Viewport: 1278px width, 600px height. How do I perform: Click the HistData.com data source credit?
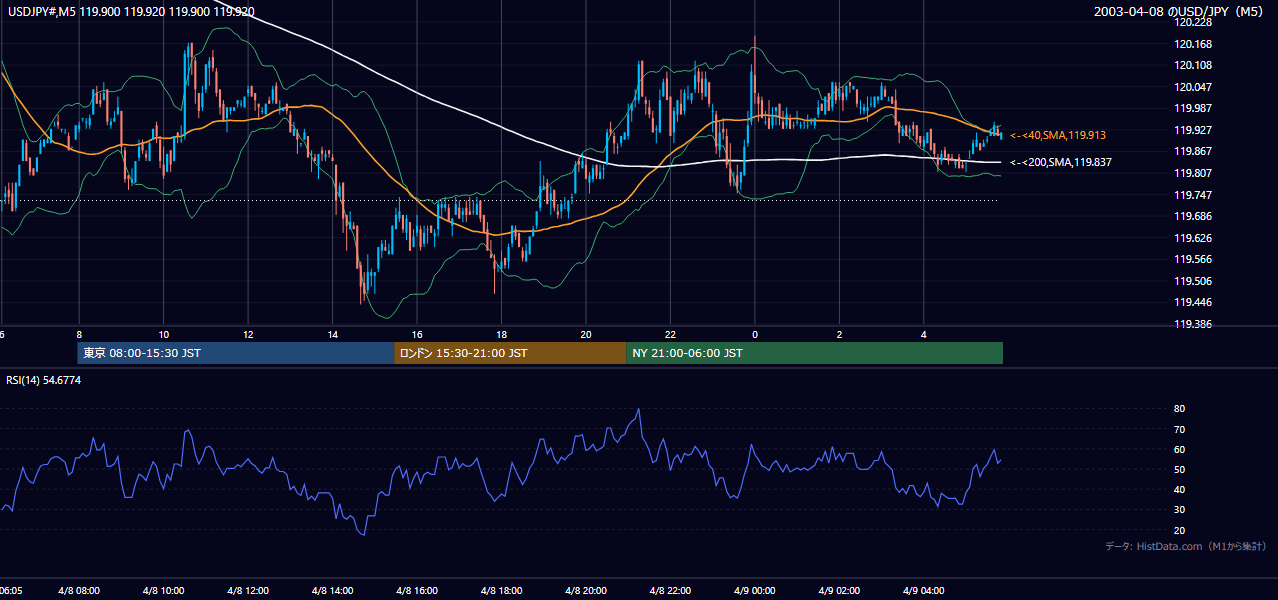tap(1186, 546)
